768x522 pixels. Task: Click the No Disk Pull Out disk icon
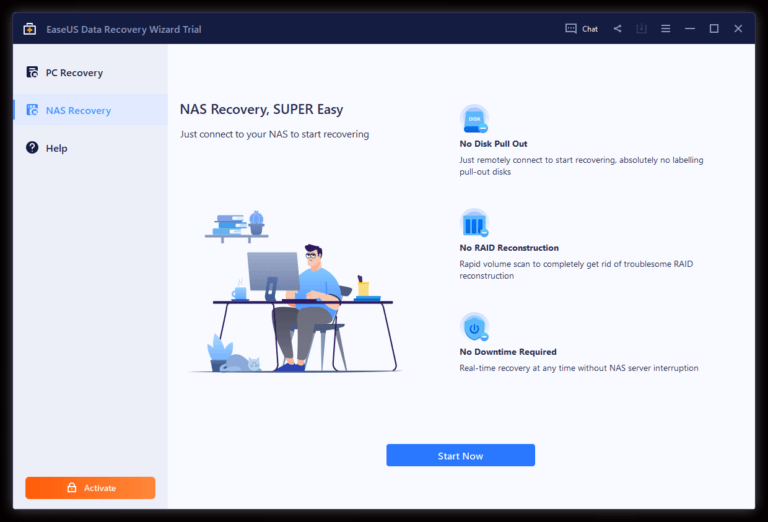[x=474, y=119]
